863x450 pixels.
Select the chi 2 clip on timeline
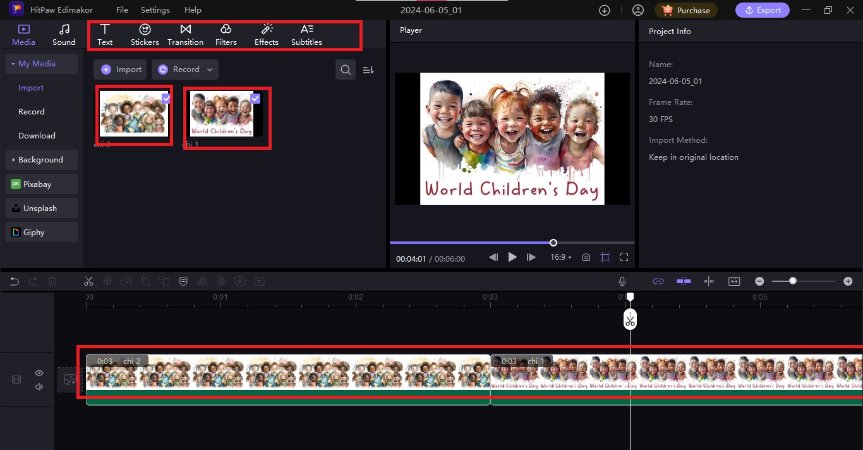[288, 380]
